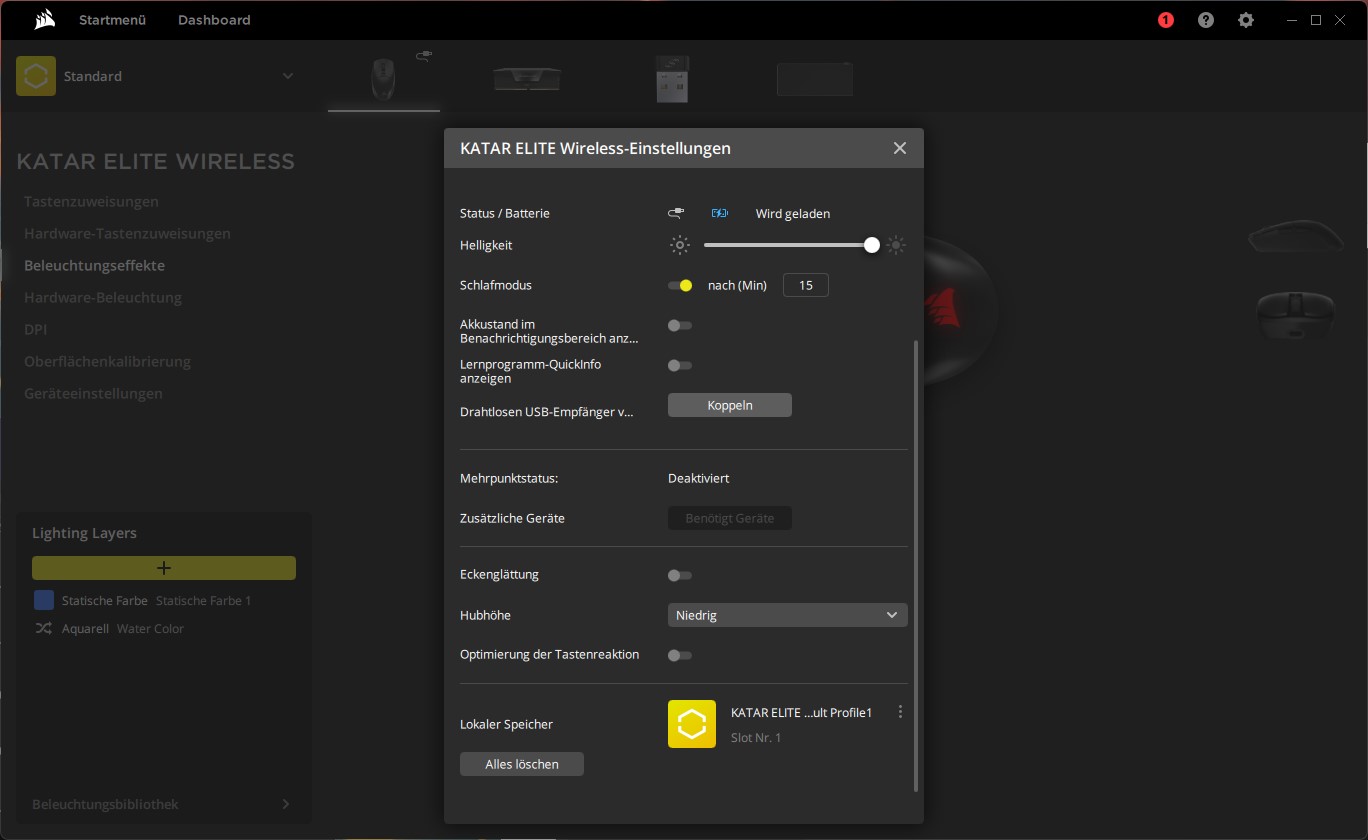Expand the Standard profile dropdown
Screen dimensions: 1368x840
[288, 76]
